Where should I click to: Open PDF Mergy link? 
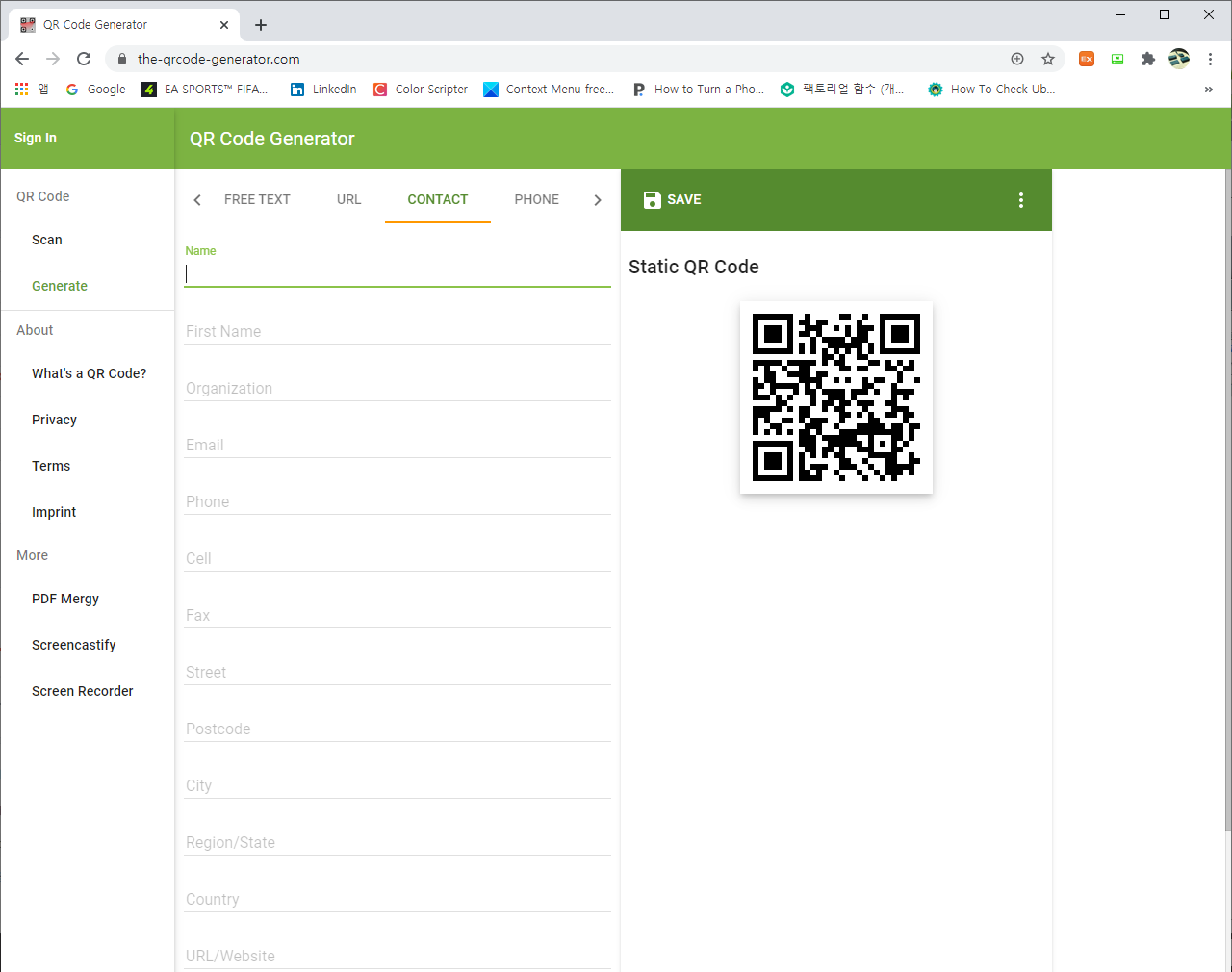click(x=65, y=599)
